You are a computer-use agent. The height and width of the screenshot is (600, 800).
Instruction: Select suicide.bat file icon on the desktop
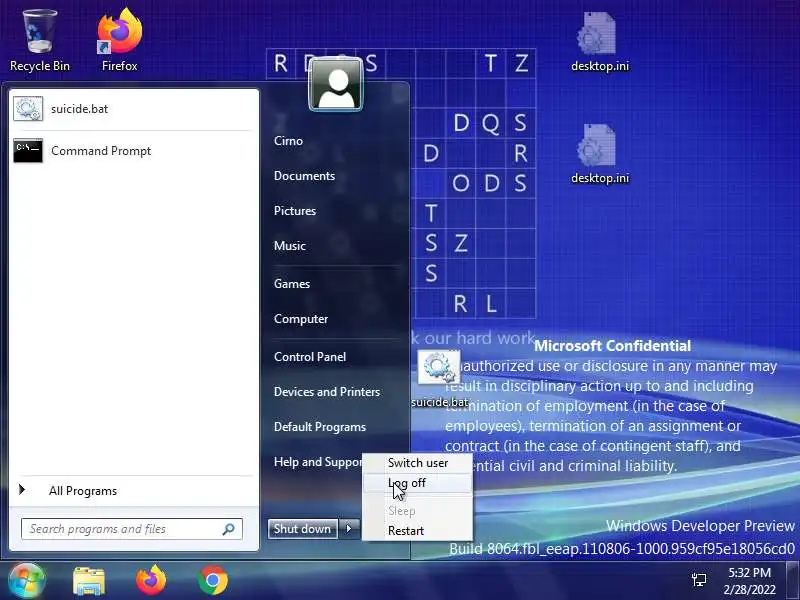coord(439,379)
